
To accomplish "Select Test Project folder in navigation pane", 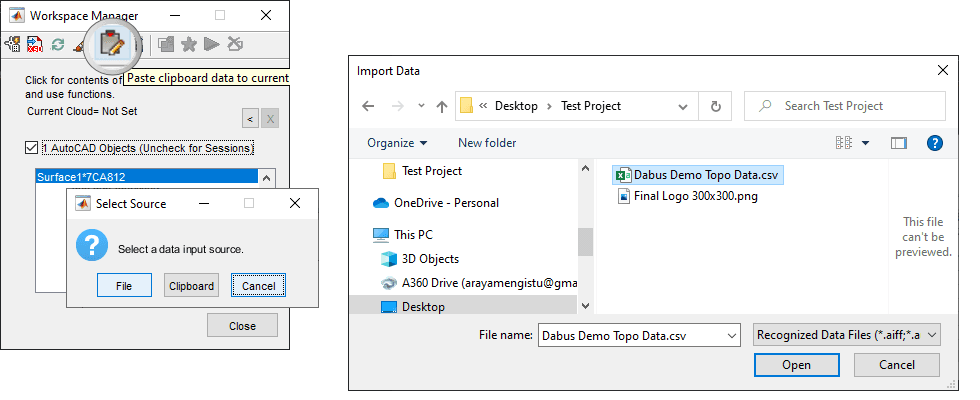I will coord(422,171).
